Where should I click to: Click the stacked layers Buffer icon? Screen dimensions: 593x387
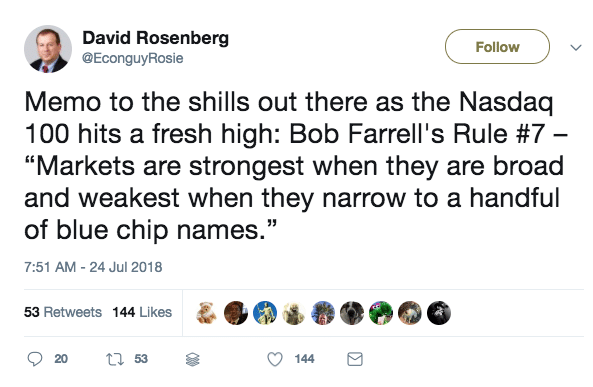tap(192, 359)
